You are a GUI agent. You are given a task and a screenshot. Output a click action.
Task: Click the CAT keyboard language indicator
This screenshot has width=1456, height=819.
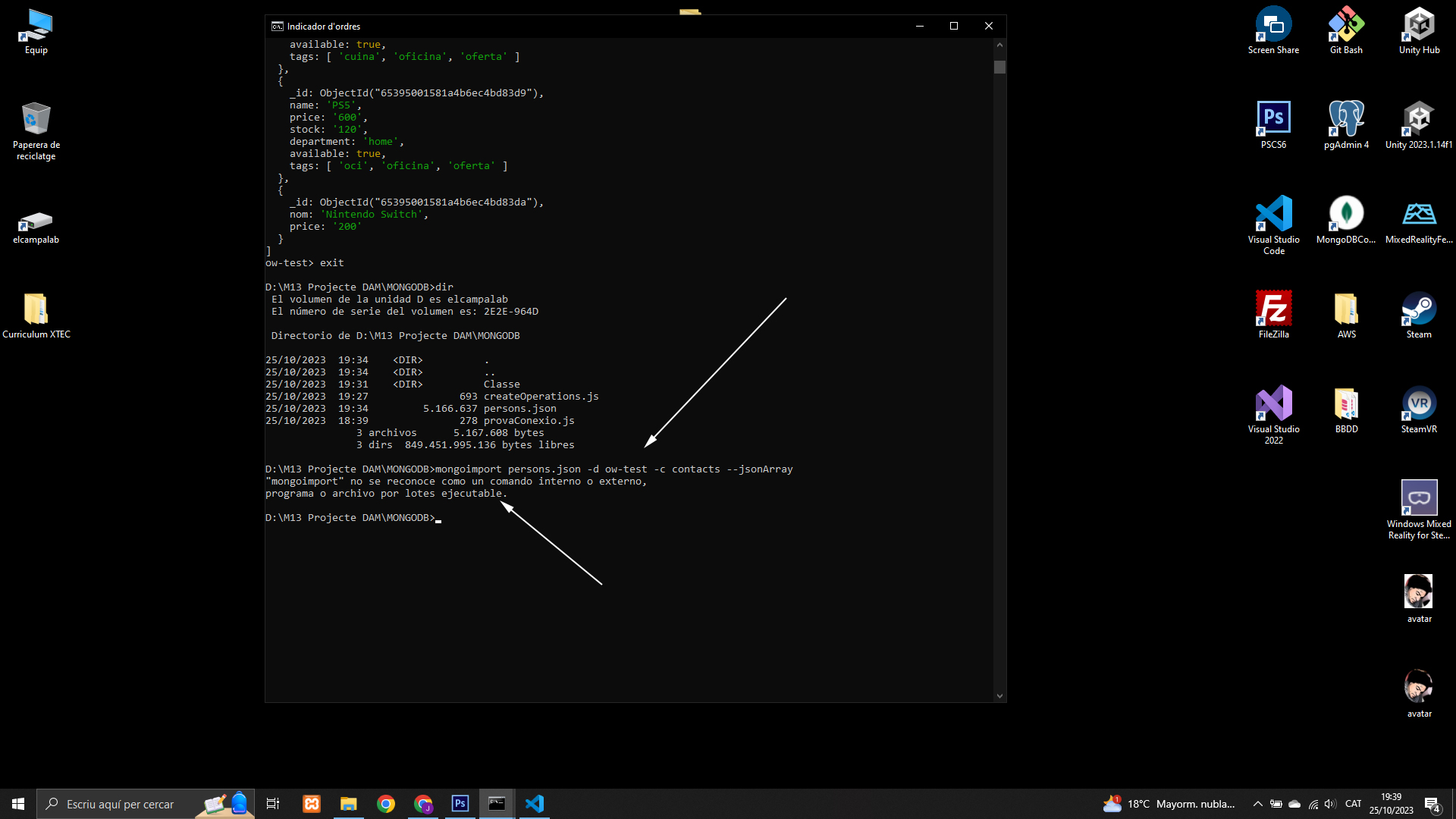click(x=1353, y=804)
